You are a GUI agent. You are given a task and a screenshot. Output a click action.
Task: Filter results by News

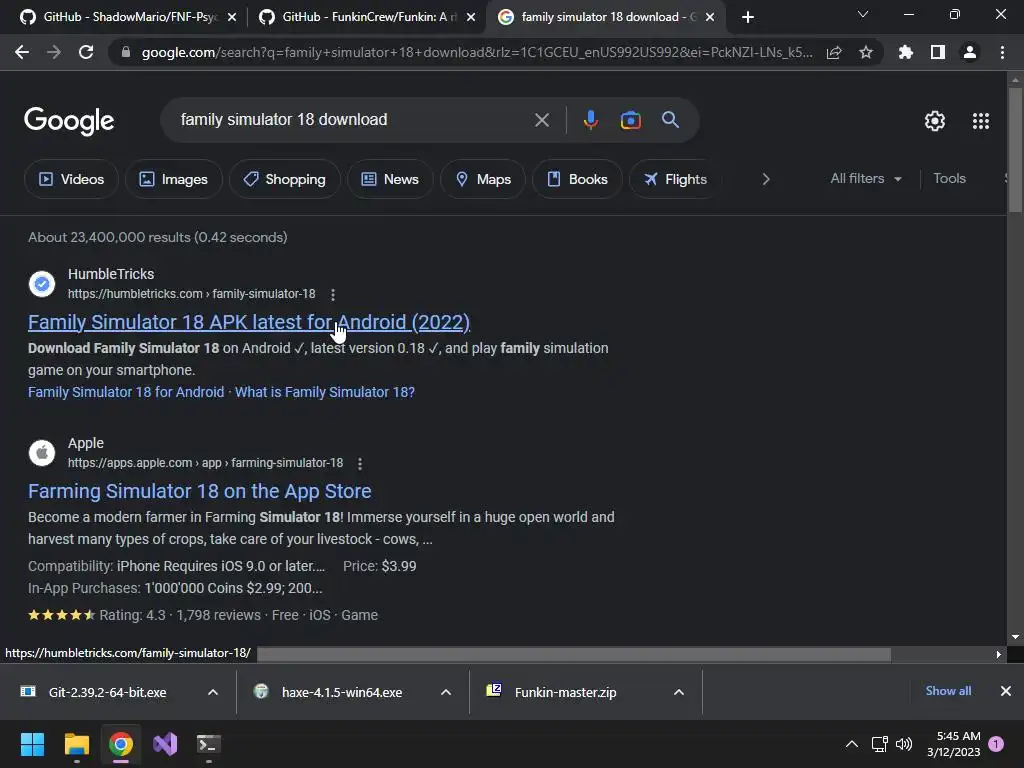[x=390, y=179]
